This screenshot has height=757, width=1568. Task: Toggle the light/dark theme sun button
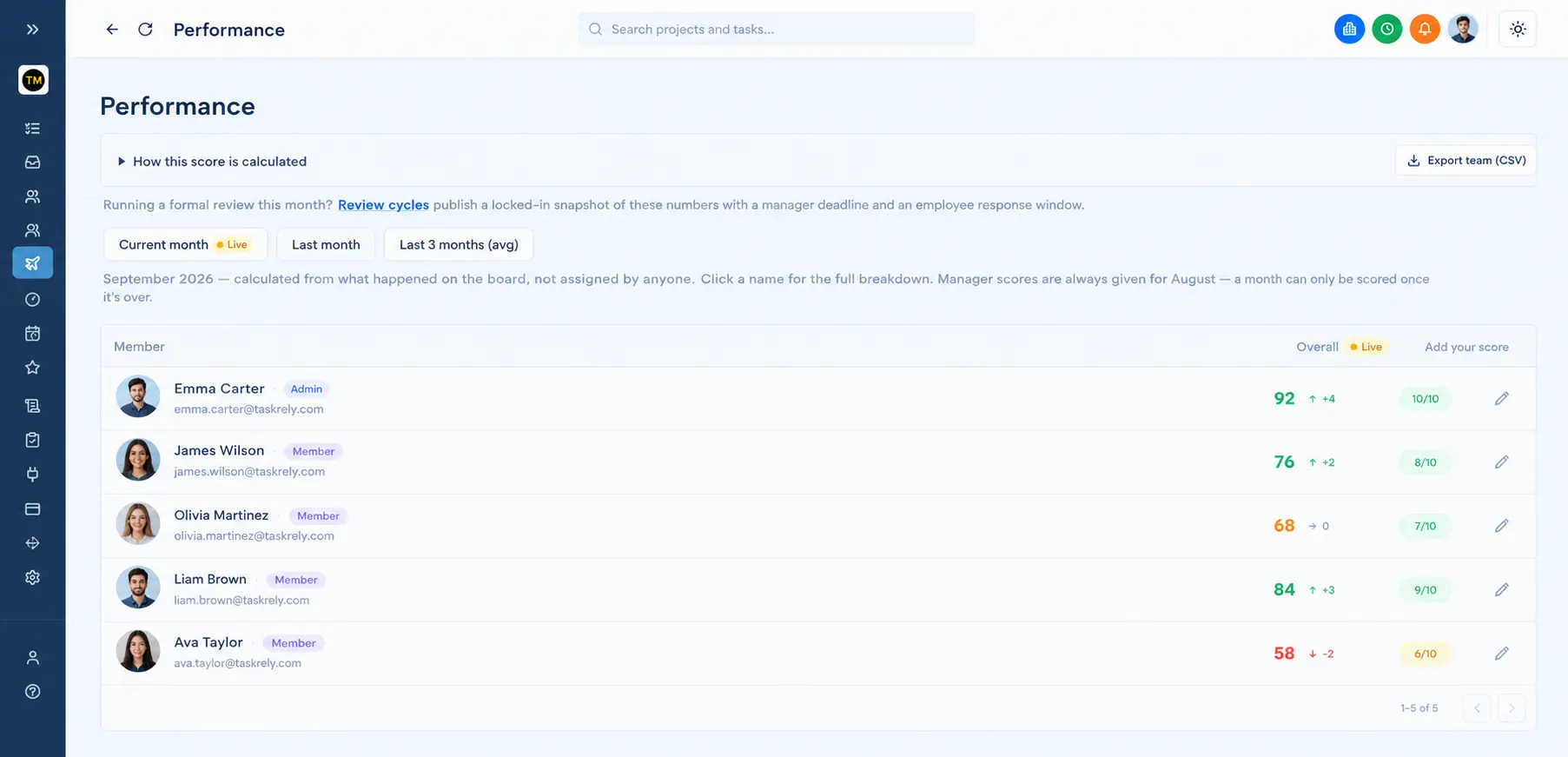[x=1518, y=29]
